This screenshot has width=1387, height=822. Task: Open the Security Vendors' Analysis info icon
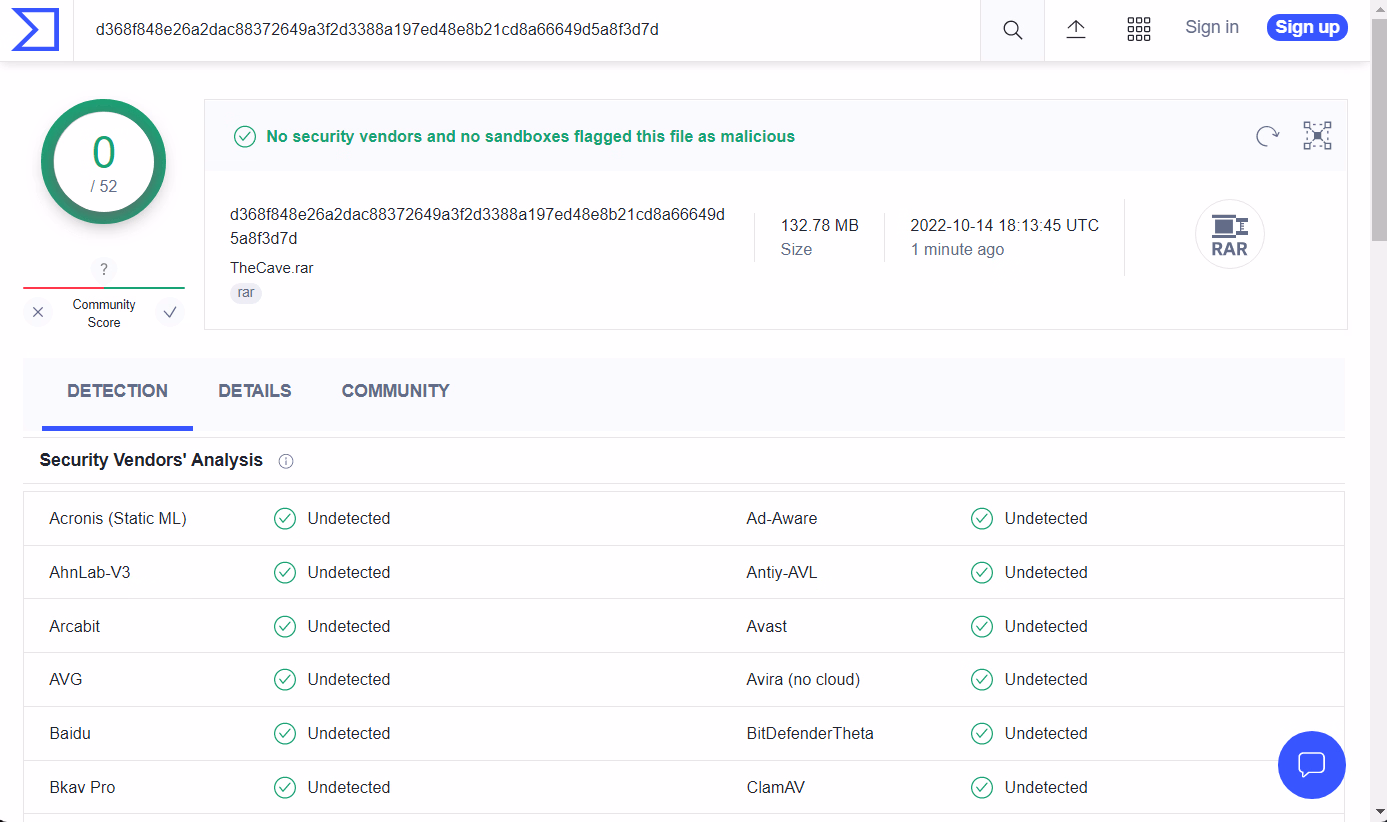pos(286,461)
